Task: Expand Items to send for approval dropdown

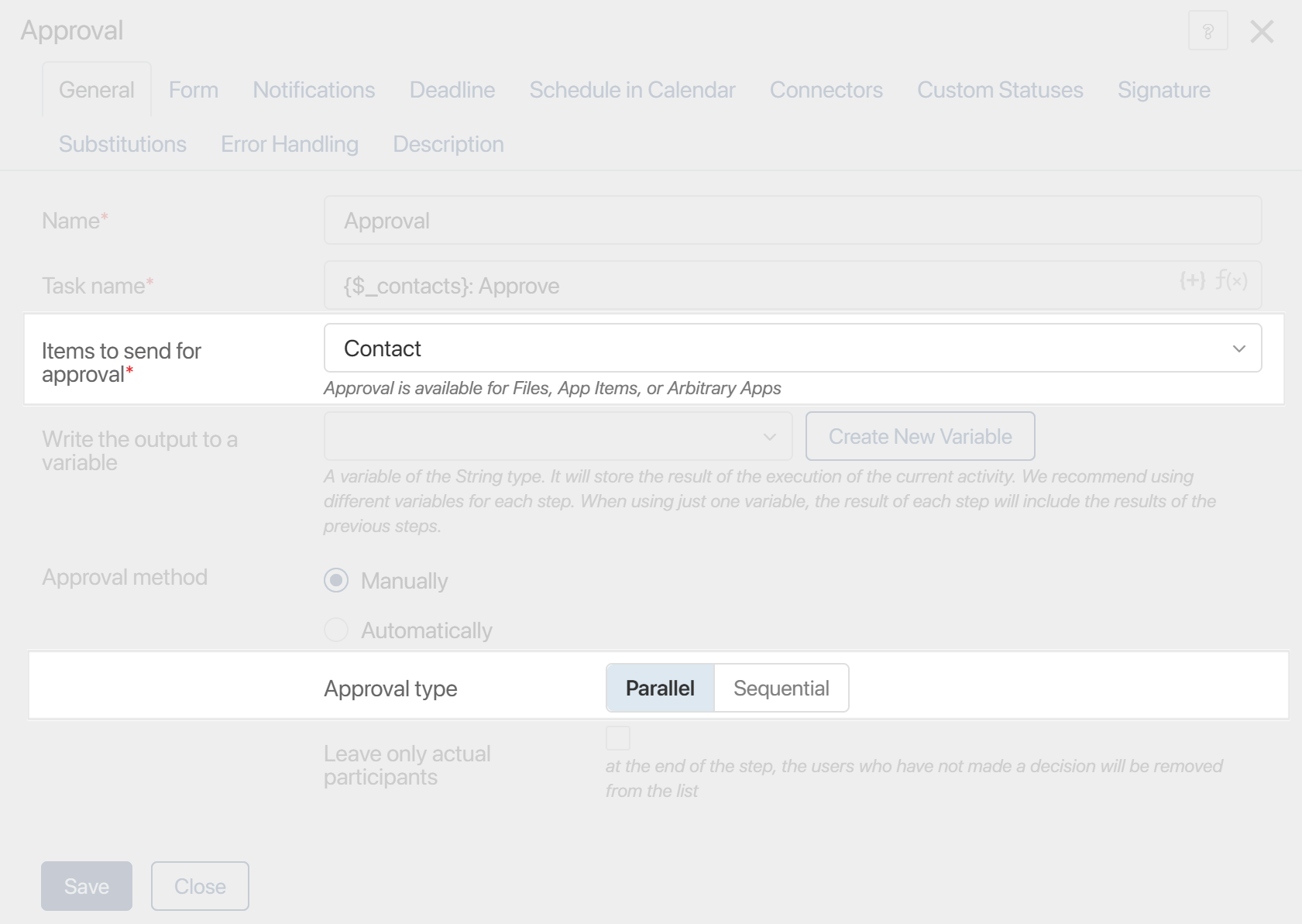Action: (x=792, y=349)
